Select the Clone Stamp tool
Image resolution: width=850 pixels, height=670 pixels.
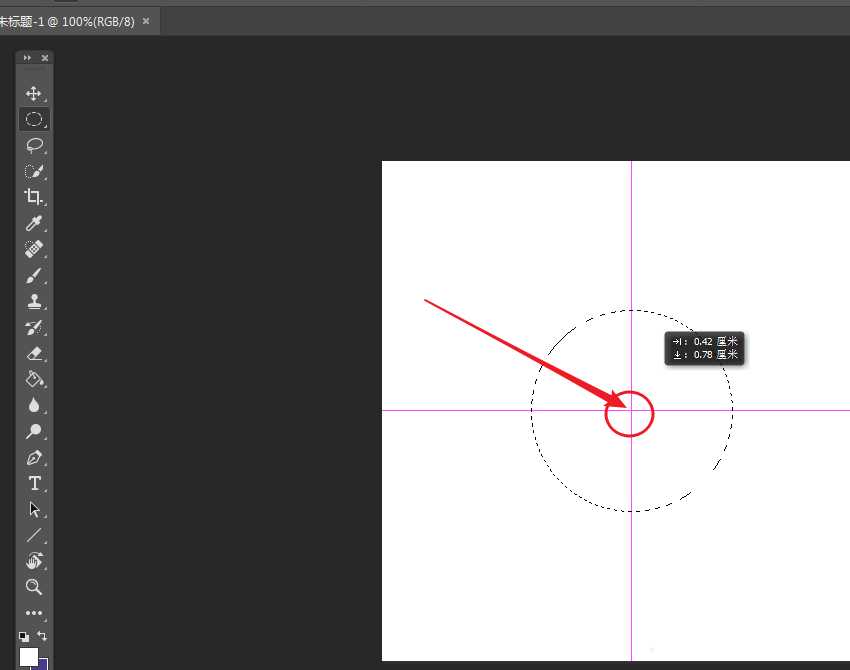point(35,301)
